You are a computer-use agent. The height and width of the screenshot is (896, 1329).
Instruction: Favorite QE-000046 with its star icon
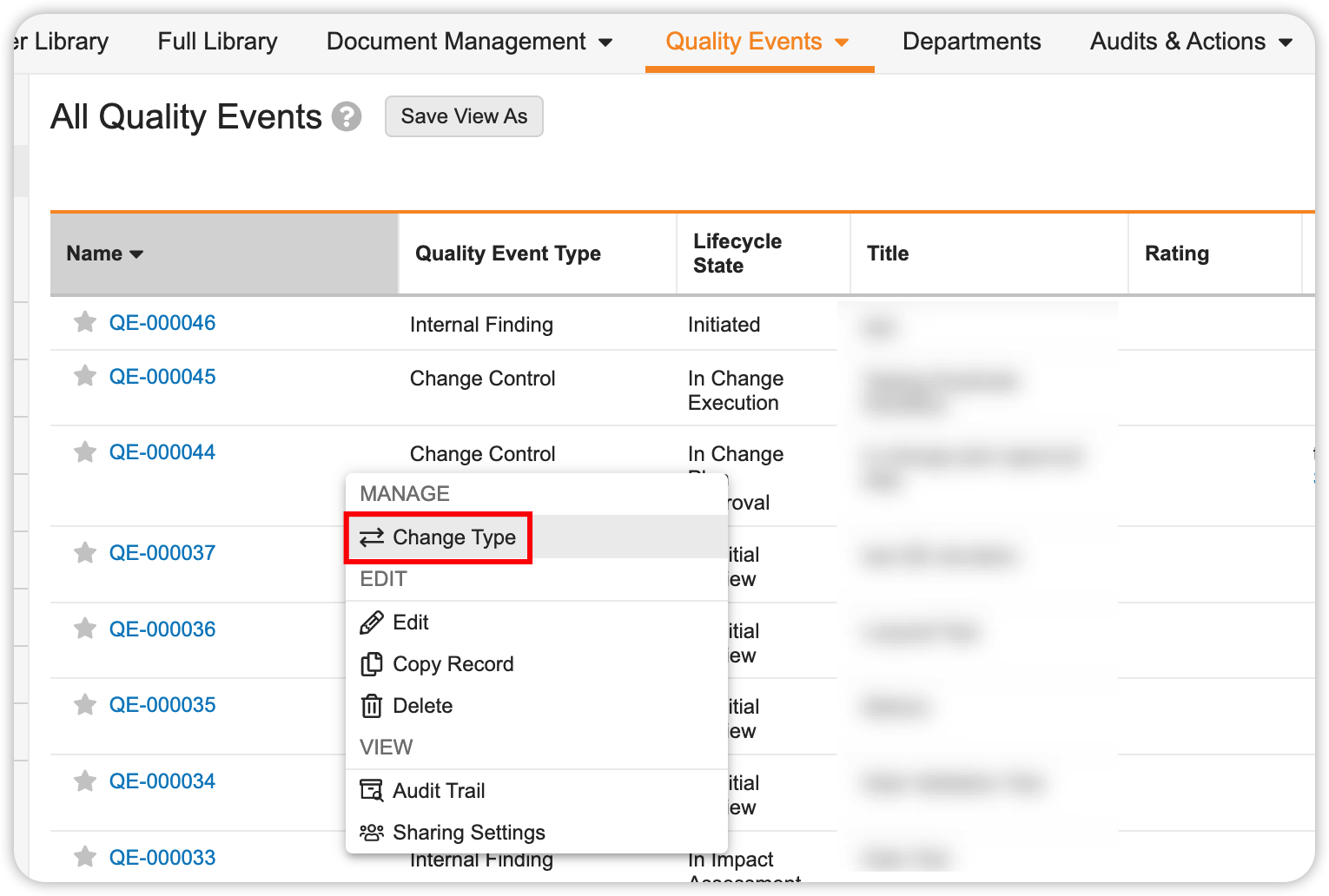85,323
